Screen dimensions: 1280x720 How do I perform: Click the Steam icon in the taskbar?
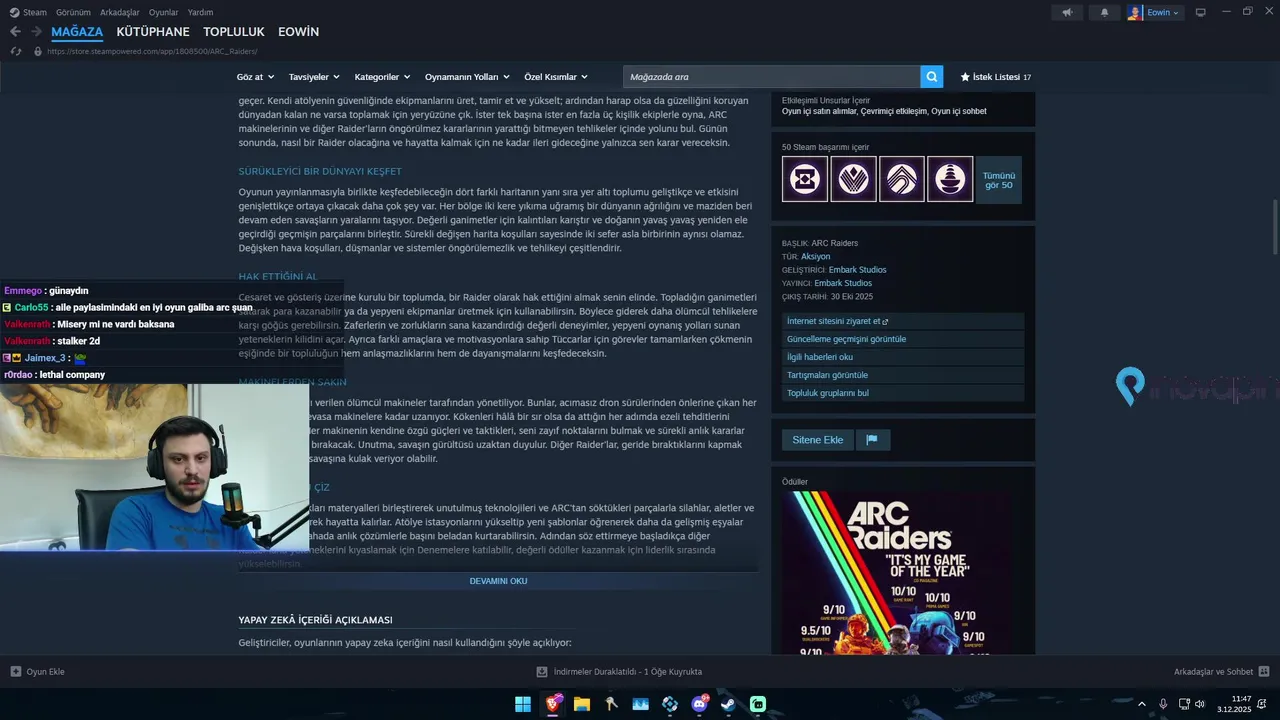tap(728, 704)
